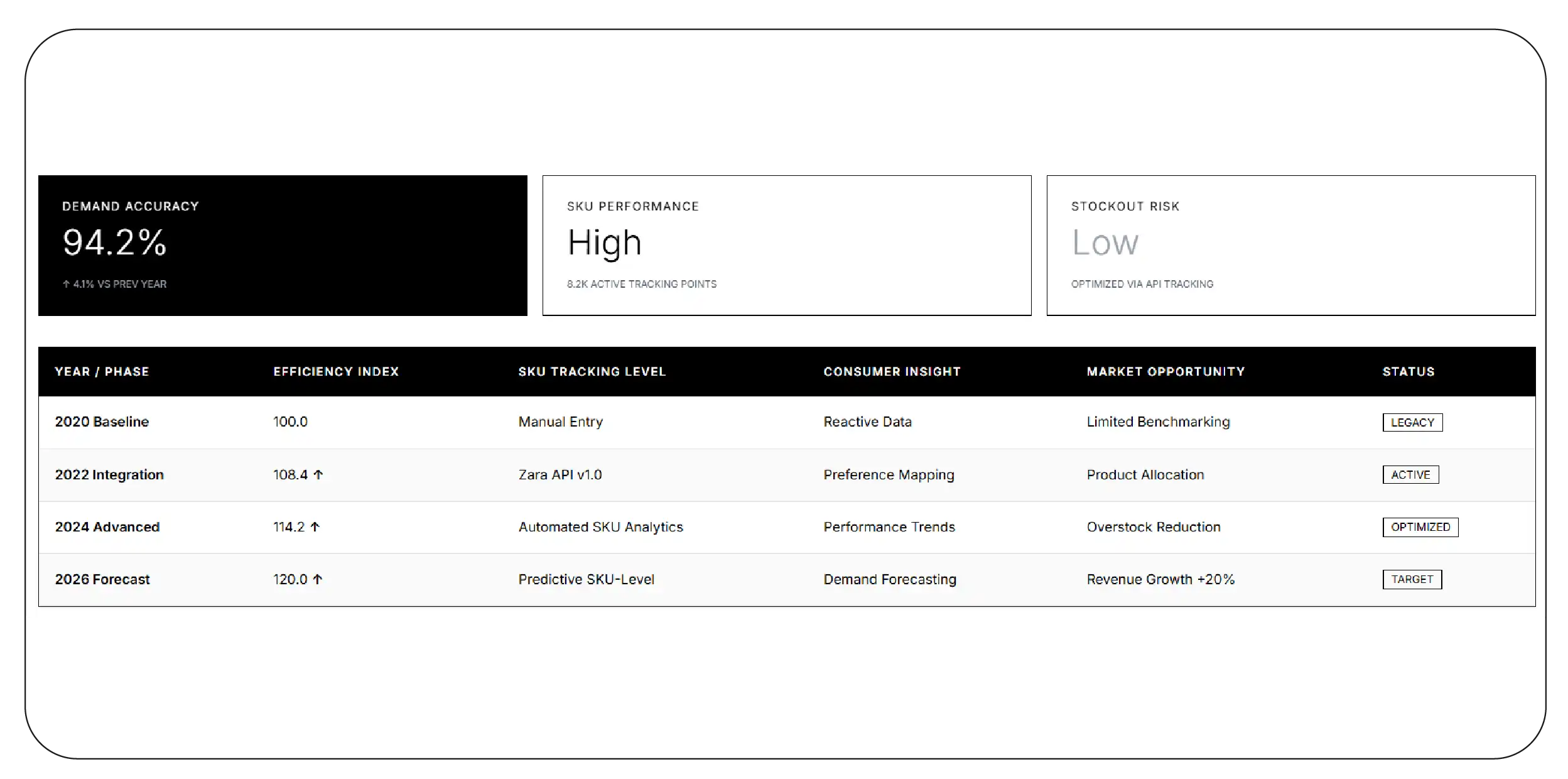Click the ACTIVE status badge
The height and width of the screenshot is (779, 1568).
(x=1410, y=474)
